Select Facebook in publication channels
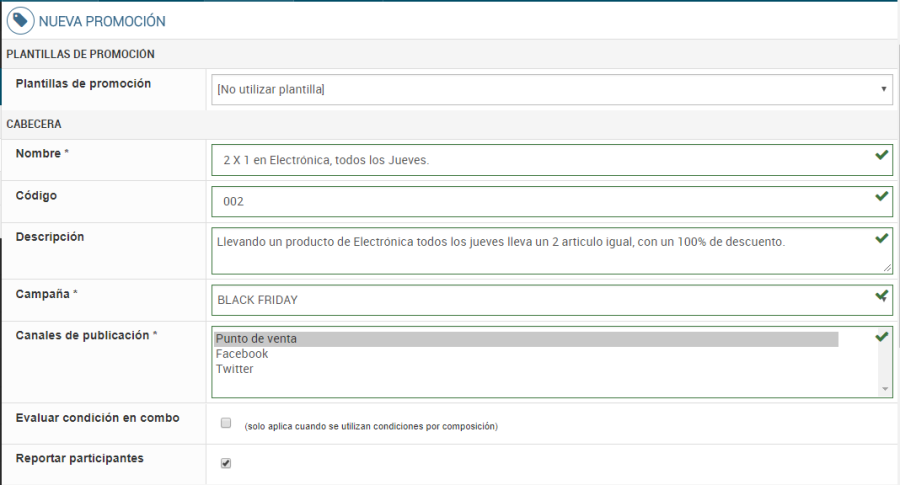 [242, 354]
